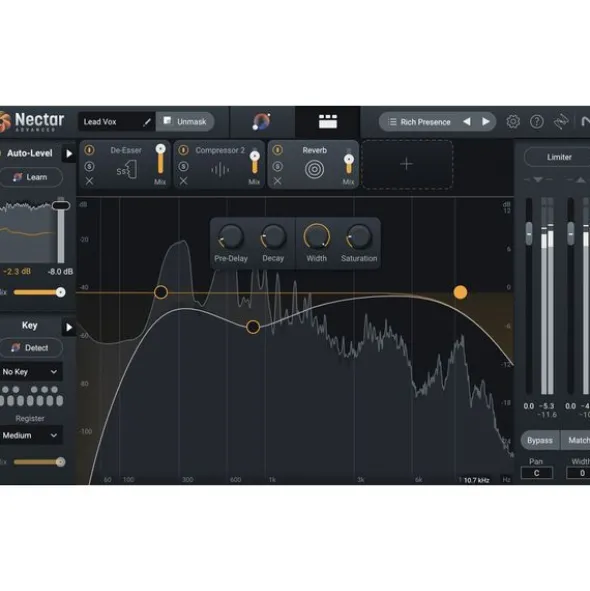Solo the De-Esser module

pos(89,166)
